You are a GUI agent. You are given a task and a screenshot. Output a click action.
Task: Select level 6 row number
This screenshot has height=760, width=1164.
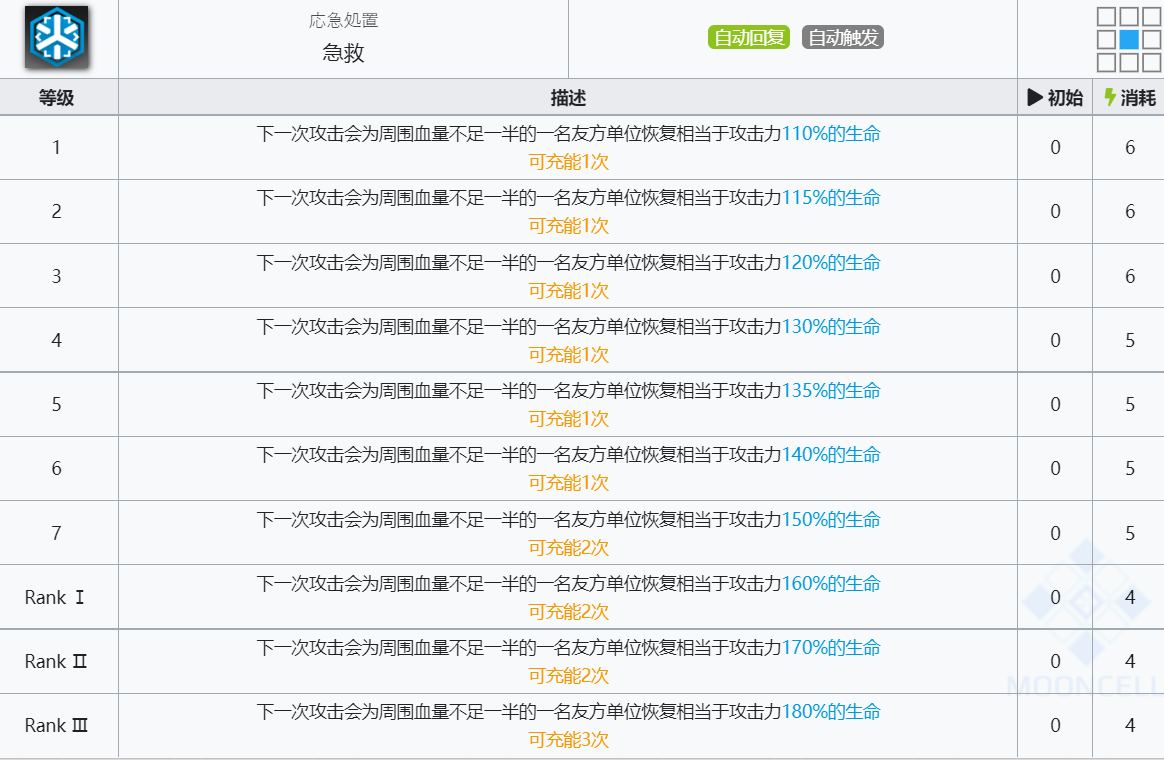point(56,468)
